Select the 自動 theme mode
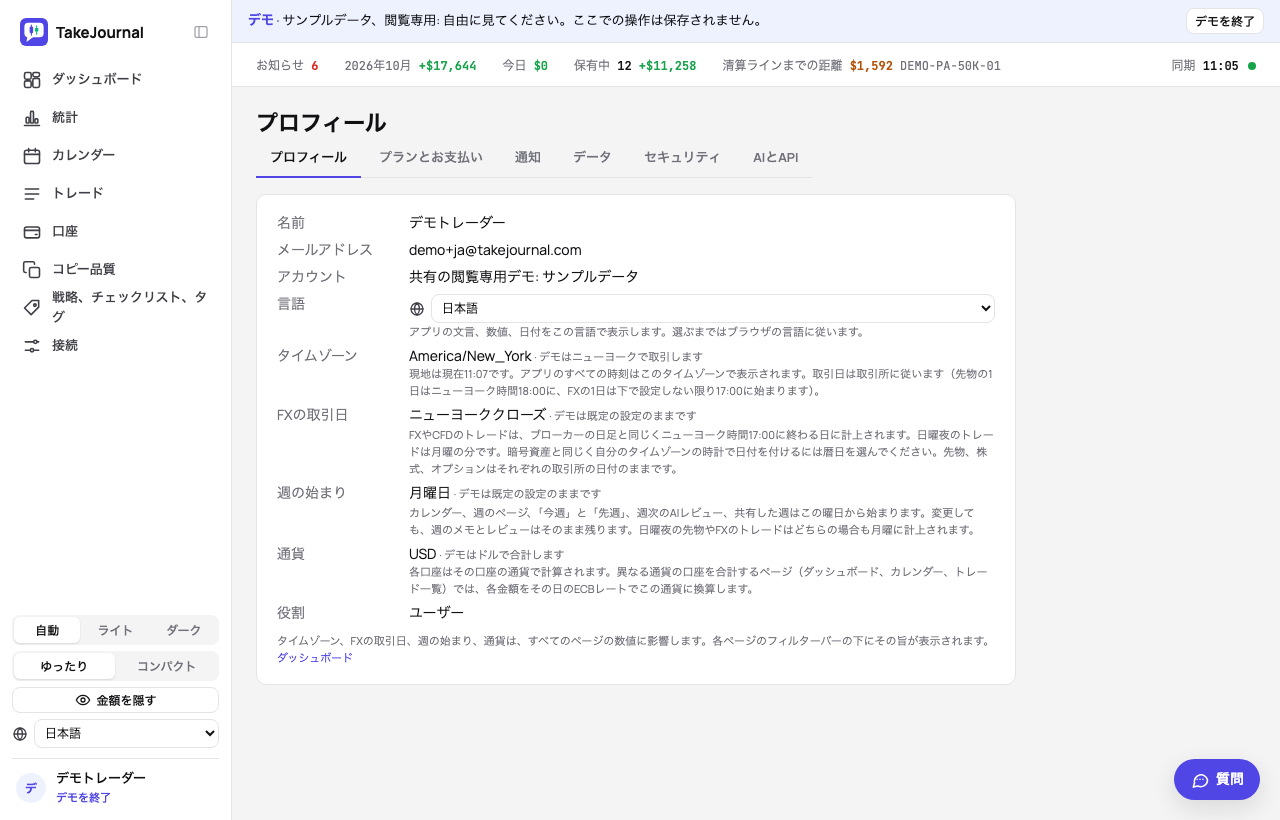The image size is (1280, 820). point(47,630)
